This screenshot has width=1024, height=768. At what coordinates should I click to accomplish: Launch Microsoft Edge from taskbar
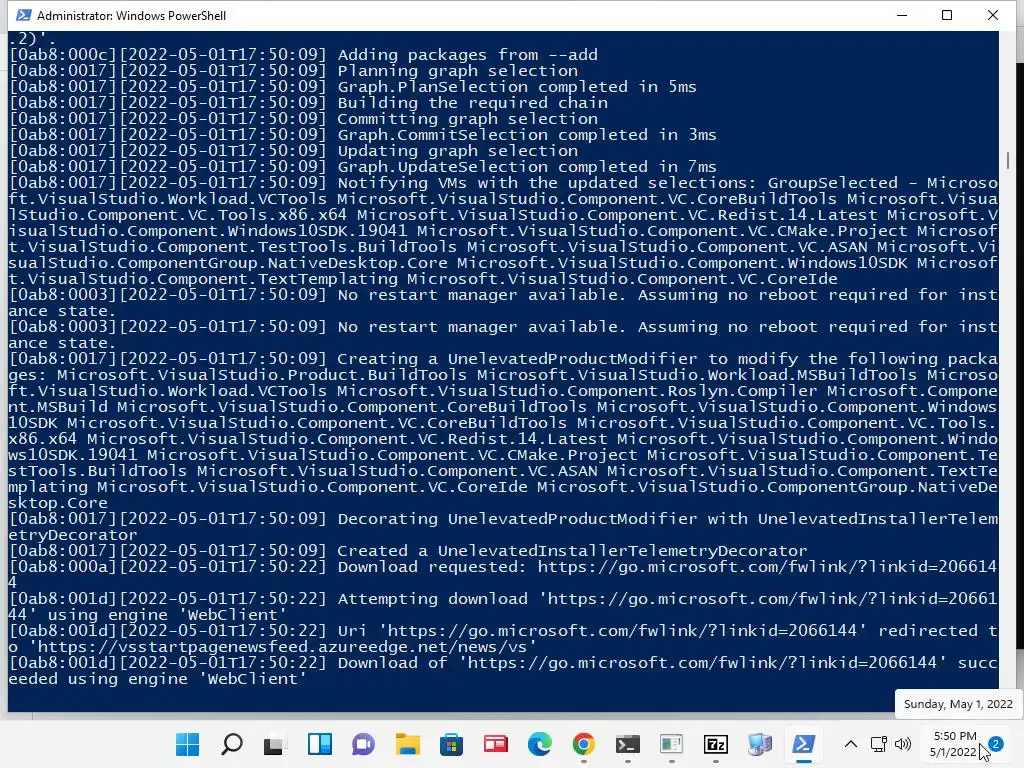(539, 744)
